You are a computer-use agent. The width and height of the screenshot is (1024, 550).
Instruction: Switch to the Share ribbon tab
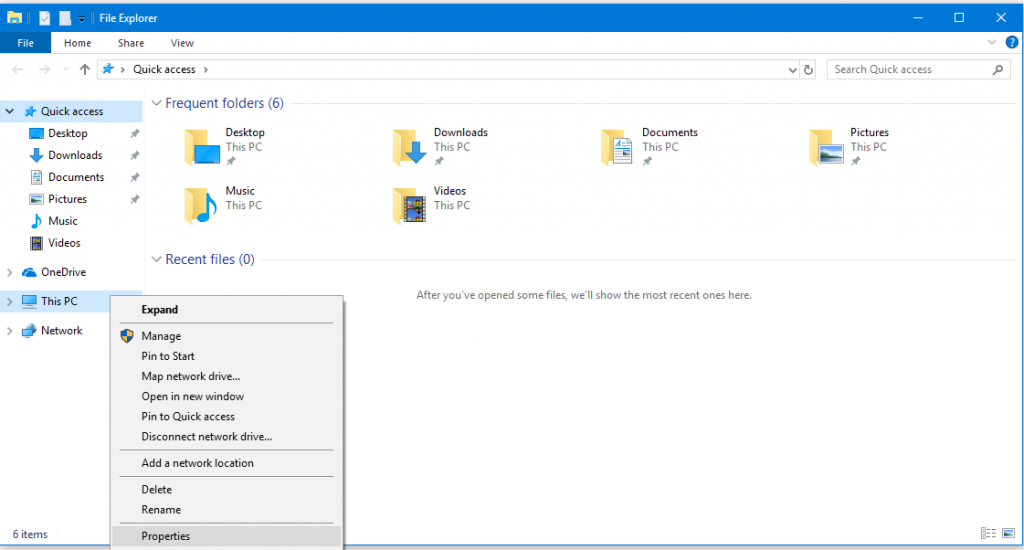[131, 43]
